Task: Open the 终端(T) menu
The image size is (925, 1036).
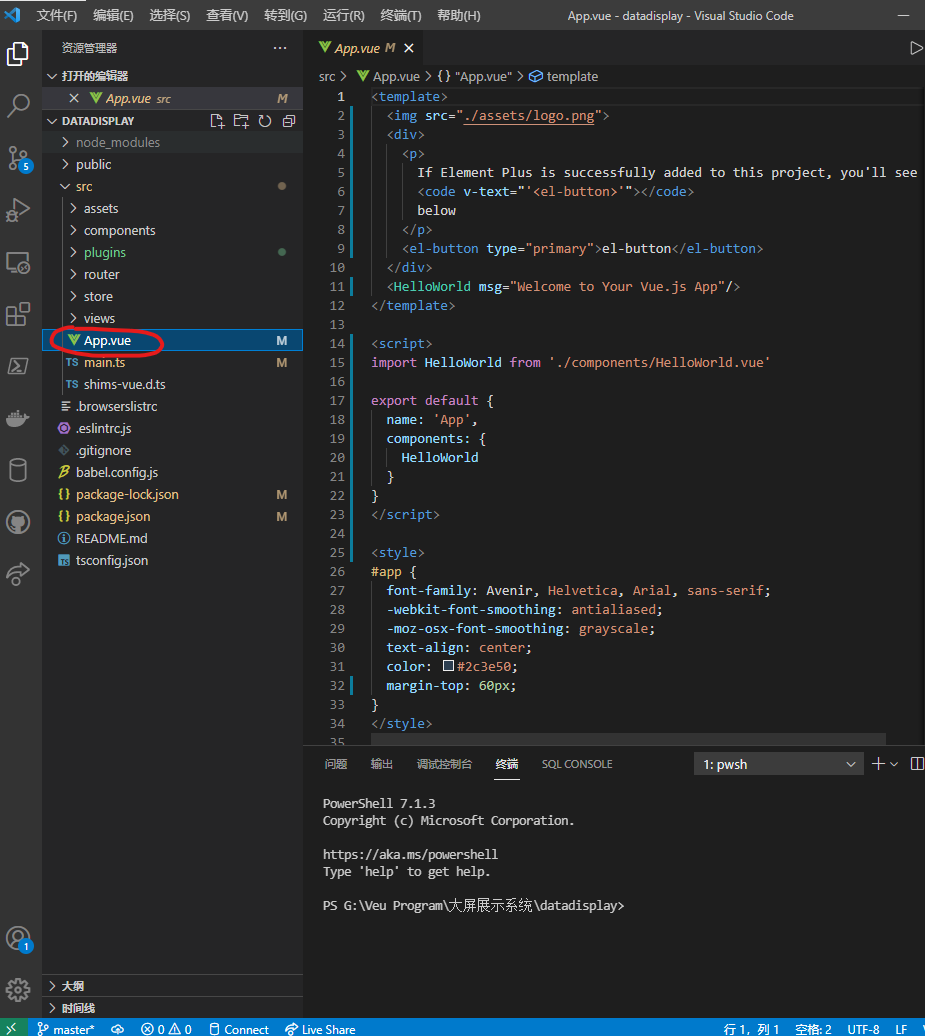Action: [401, 15]
